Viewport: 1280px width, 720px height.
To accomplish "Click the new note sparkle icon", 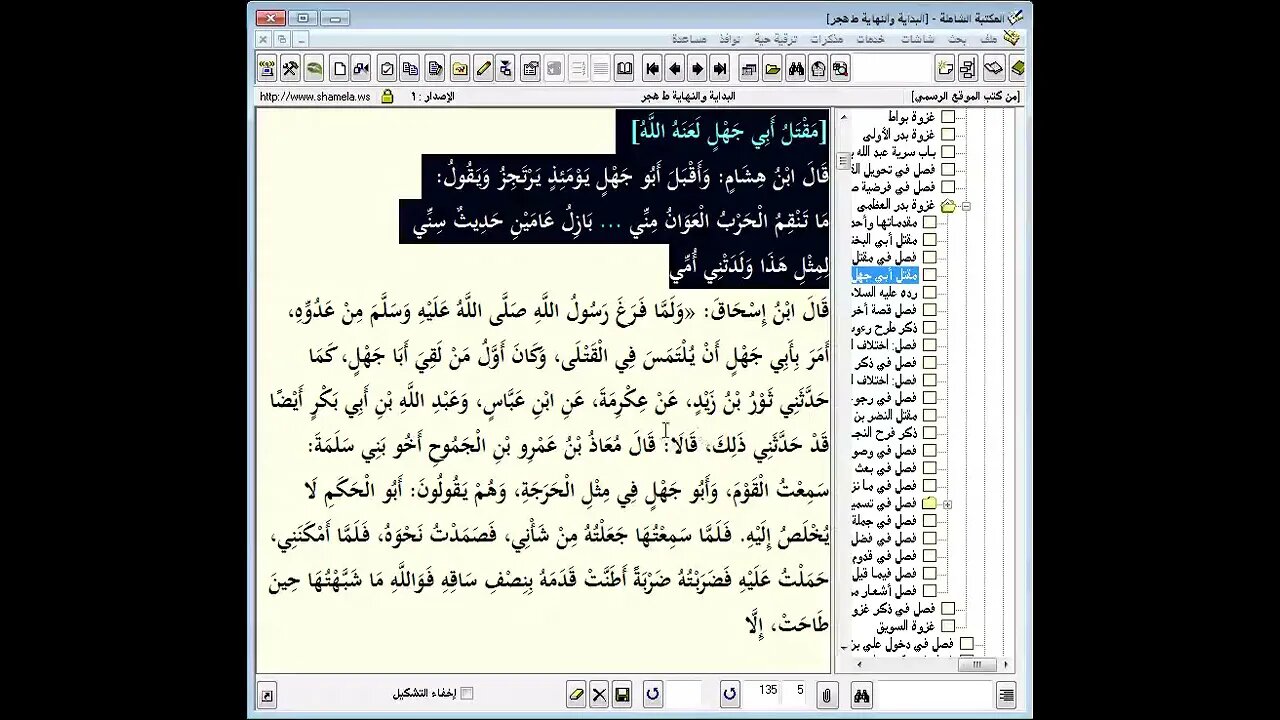I will coord(945,69).
